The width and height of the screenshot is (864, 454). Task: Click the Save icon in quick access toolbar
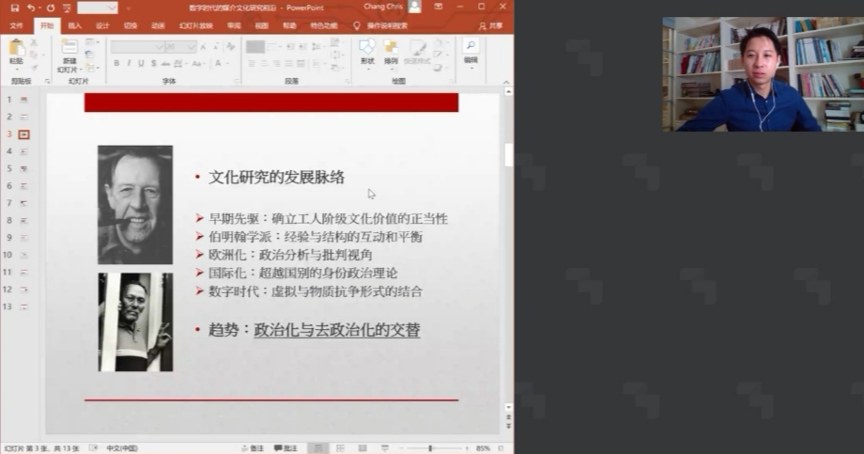coord(14,7)
